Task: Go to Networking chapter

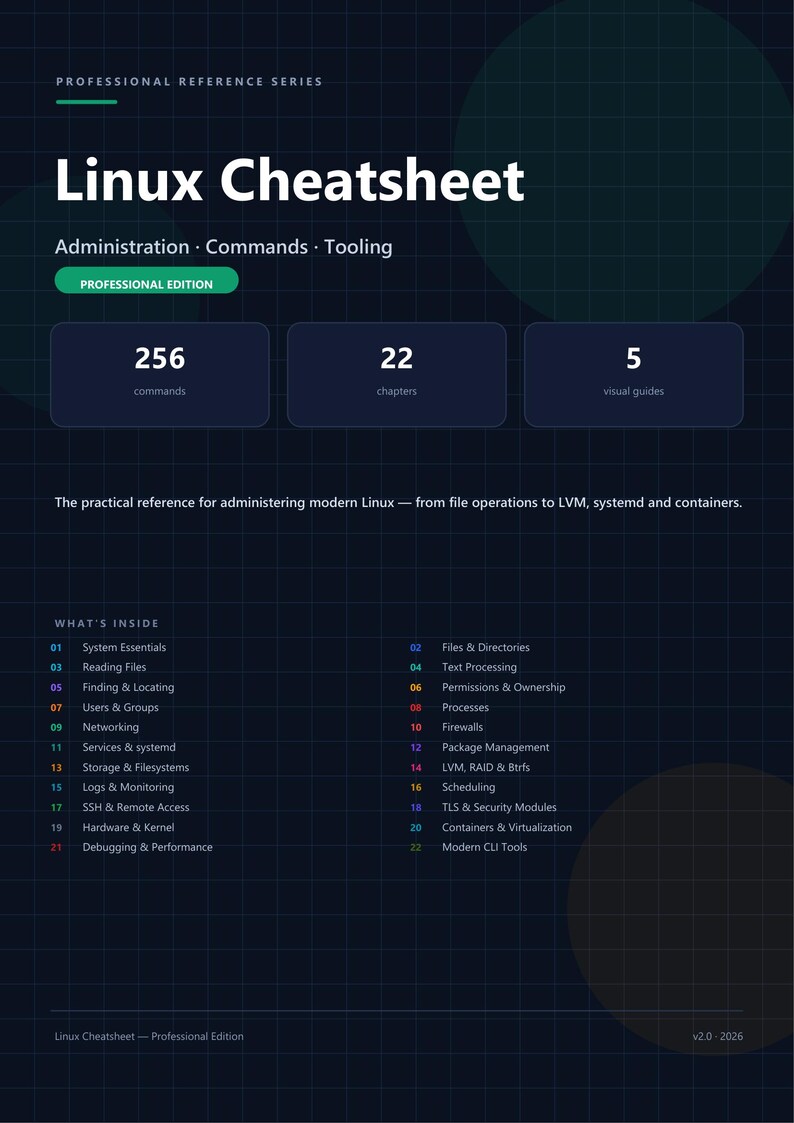Action: coord(110,727)
